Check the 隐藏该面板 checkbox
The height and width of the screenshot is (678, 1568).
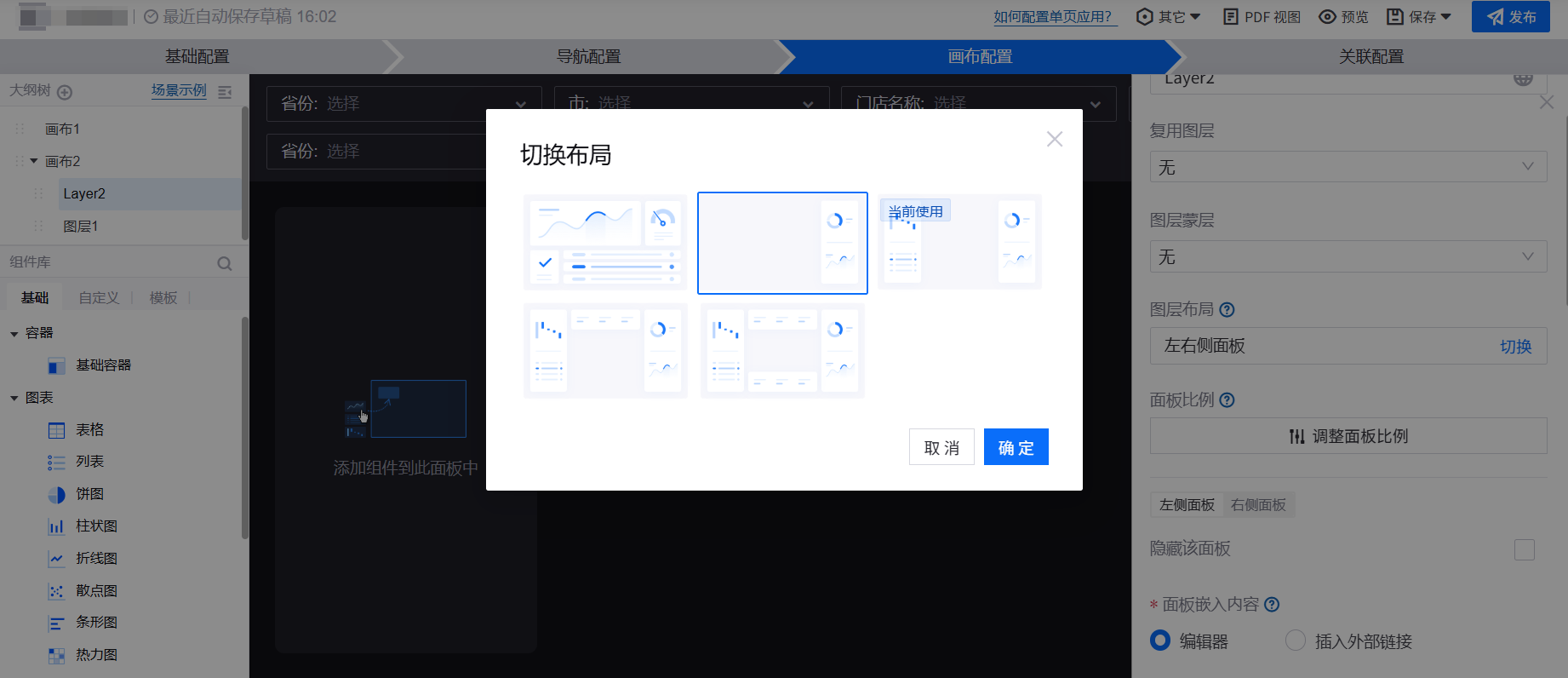[x=1524, y=549]
